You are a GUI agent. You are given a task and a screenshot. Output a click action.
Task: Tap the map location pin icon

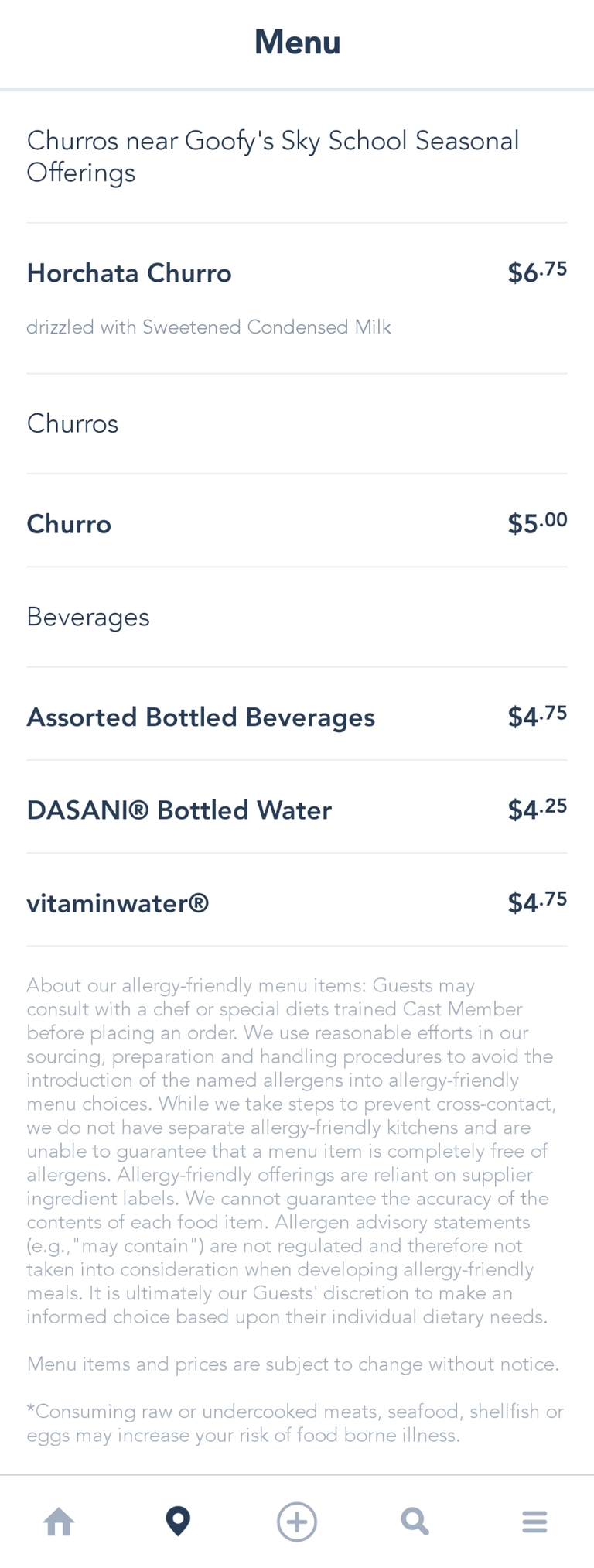pos(178,1522)
